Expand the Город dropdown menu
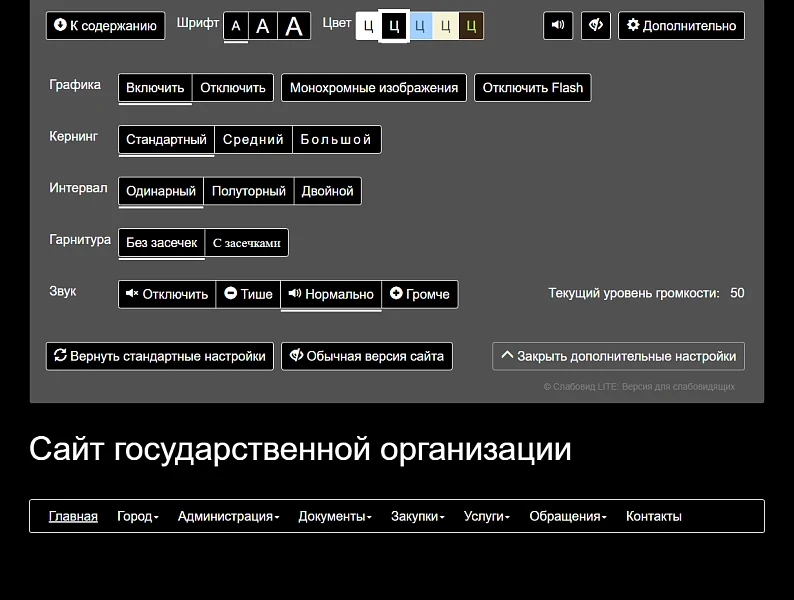Viewport: 794px width, 600px height. [x=138, y=516]
